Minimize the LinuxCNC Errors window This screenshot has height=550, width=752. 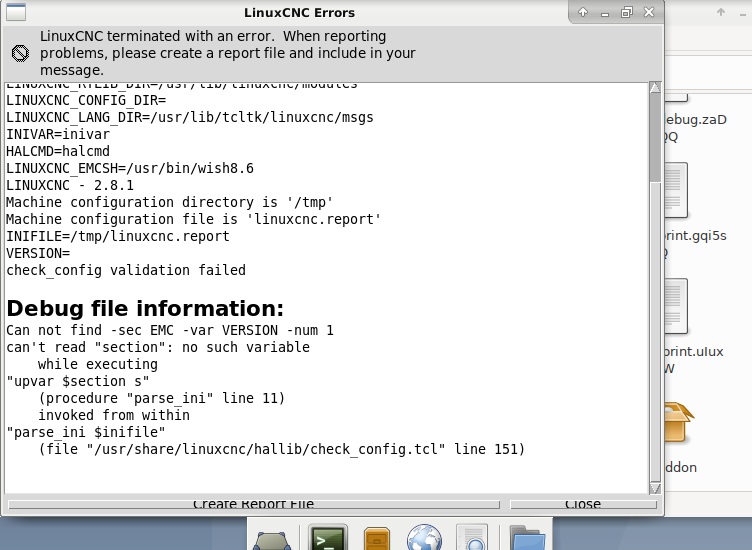[x=605, y=13]
